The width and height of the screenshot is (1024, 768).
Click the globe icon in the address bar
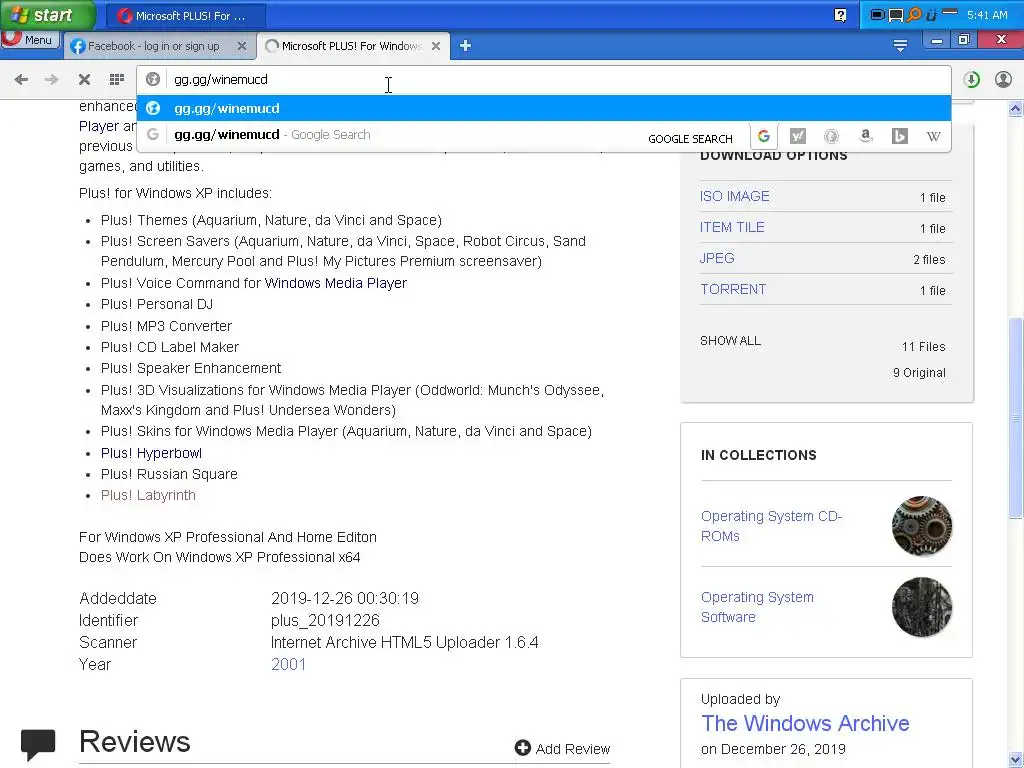(153, 80)
